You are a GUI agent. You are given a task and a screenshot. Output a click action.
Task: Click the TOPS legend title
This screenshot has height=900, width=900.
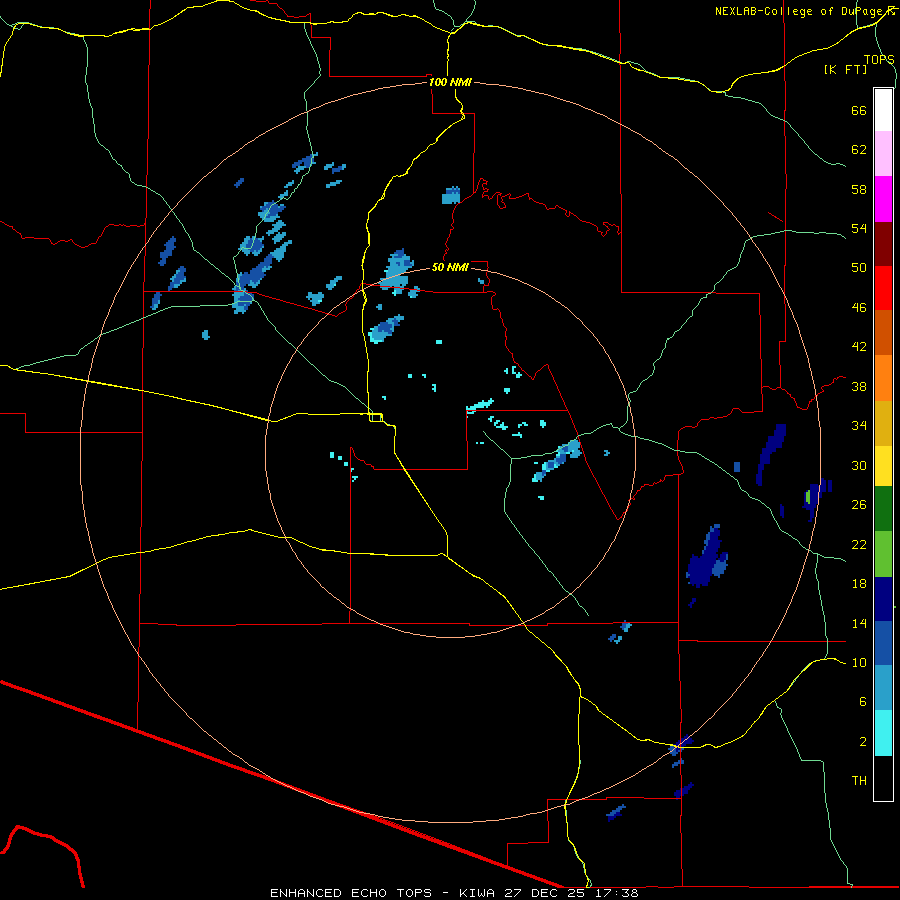(x=879, y=59)
